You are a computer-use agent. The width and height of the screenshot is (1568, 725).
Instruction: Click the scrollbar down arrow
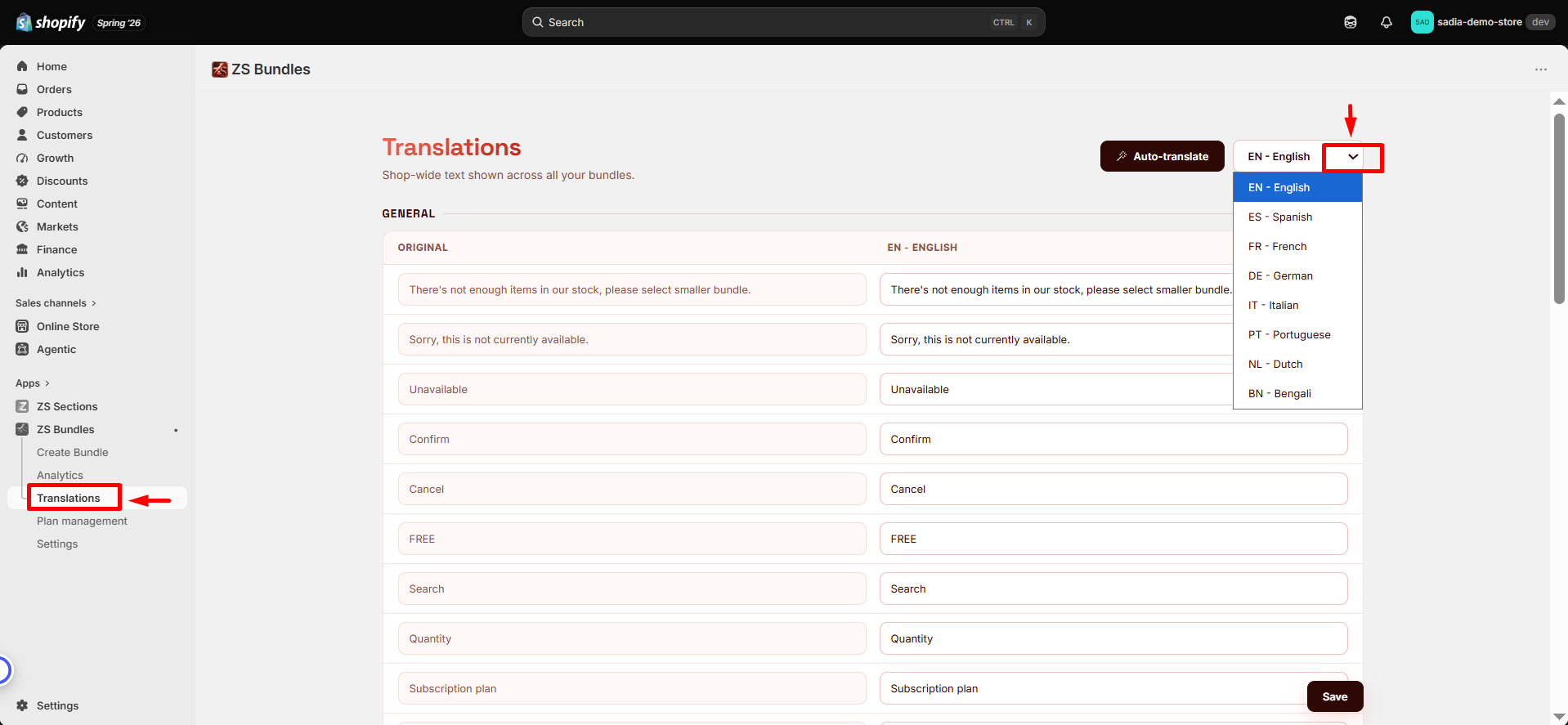[x=1559, y=717]
